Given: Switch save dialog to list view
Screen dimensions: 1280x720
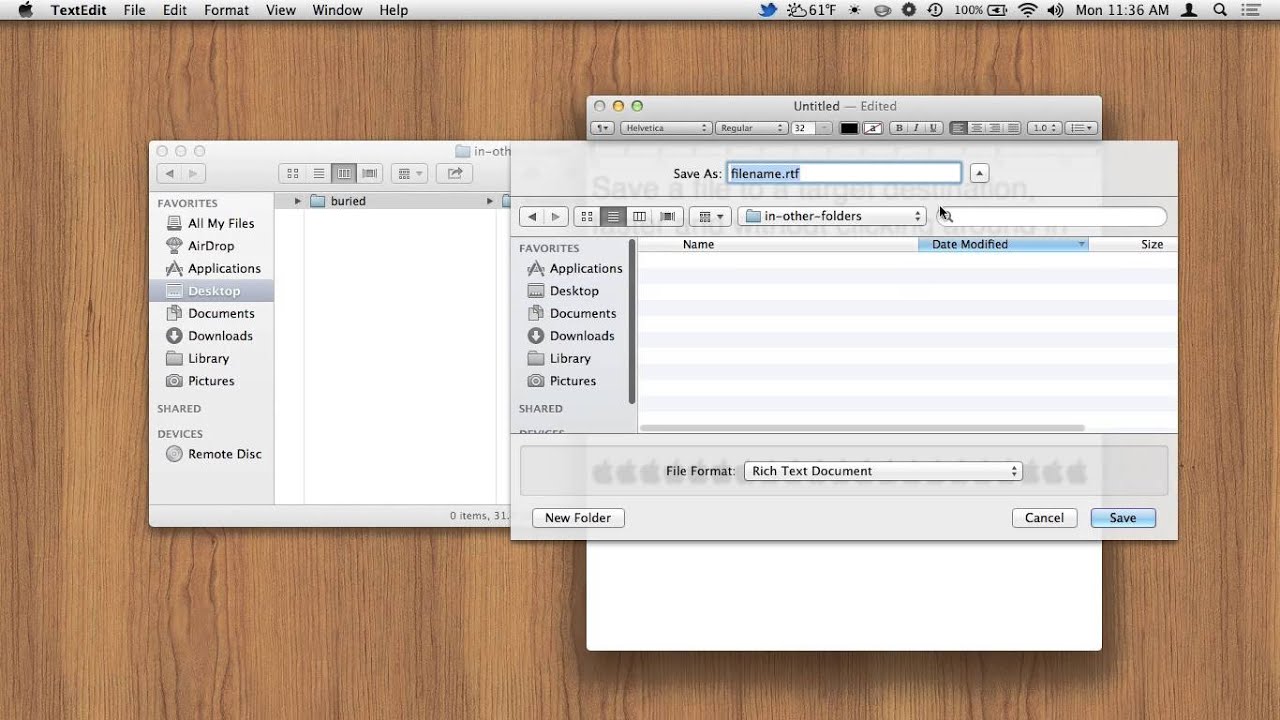Looking at the screenshot, I should (x=613, y=216).
